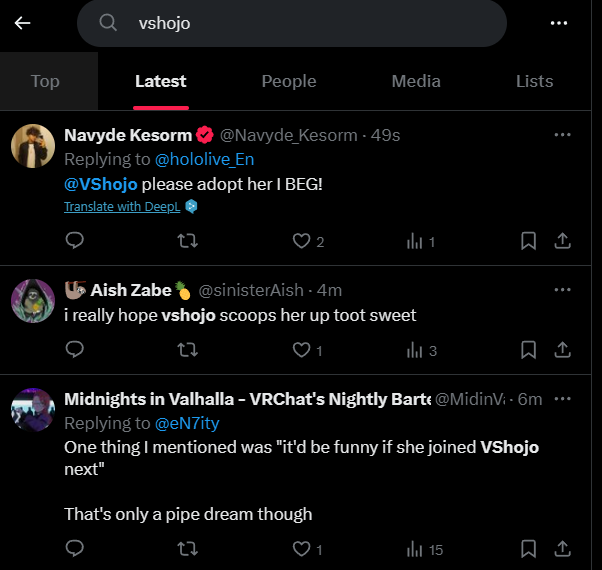The height and width of the screenshot is (570, 602).
Task: Switch to the Media tab
Action: 416,81
